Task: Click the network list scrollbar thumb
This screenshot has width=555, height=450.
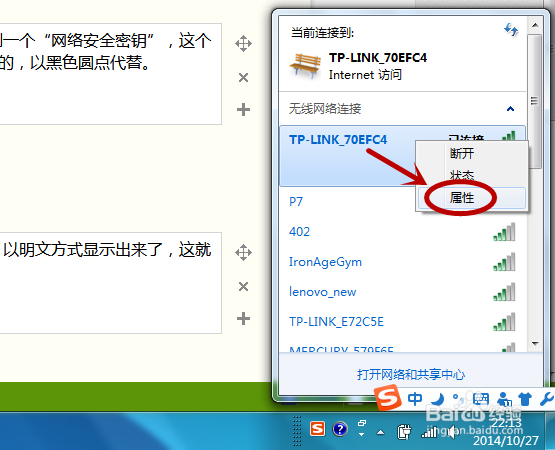Action: tap(535, 101)
